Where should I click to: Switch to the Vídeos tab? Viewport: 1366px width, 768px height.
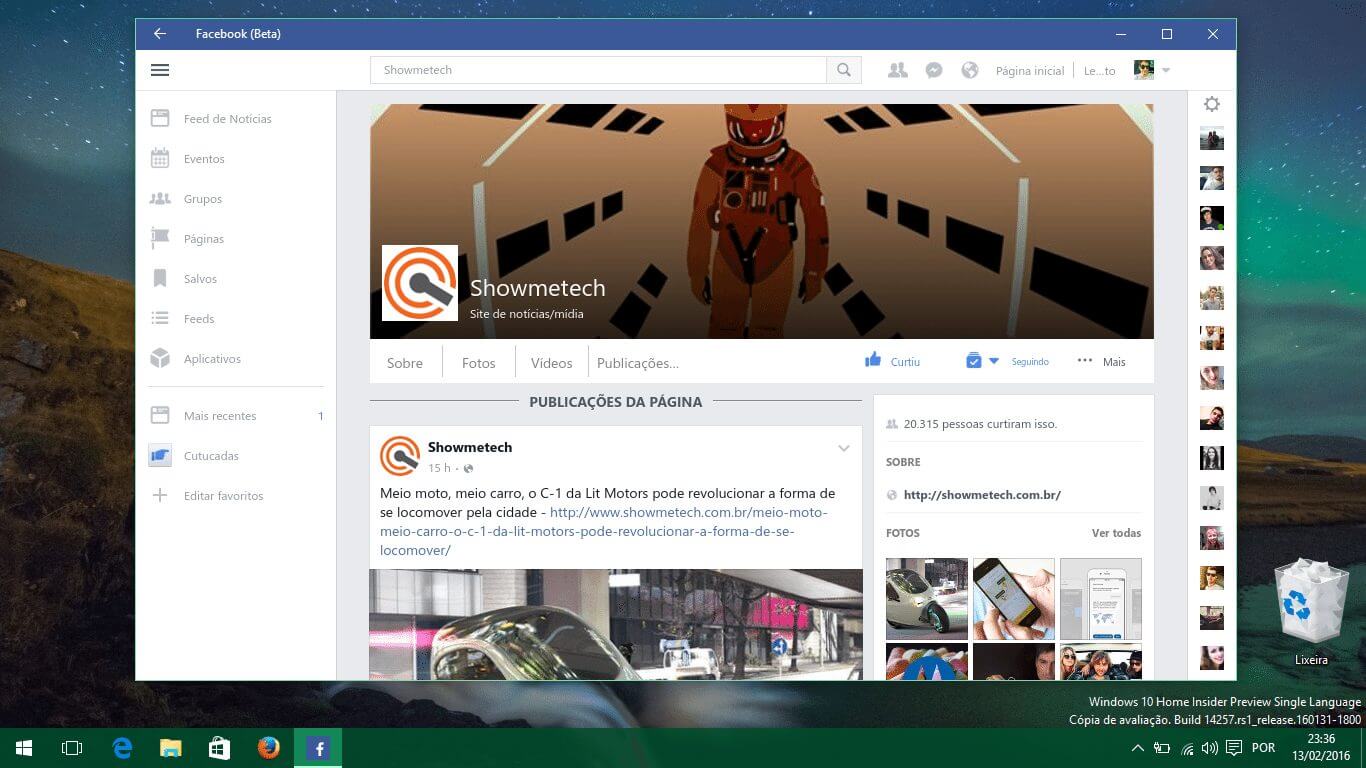coord(552,363)
